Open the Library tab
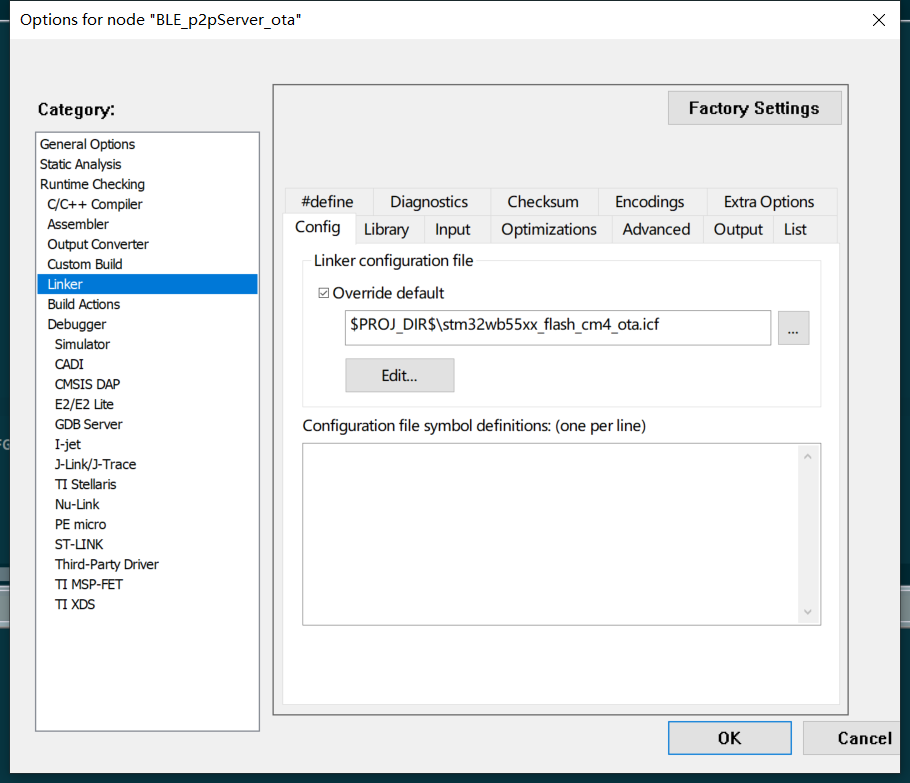 point(387,229)
